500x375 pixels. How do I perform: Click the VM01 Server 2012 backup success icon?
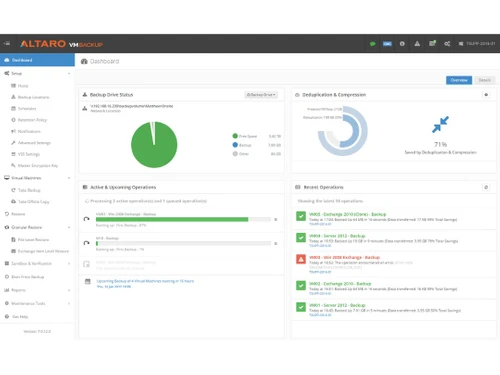click(301, 307)
